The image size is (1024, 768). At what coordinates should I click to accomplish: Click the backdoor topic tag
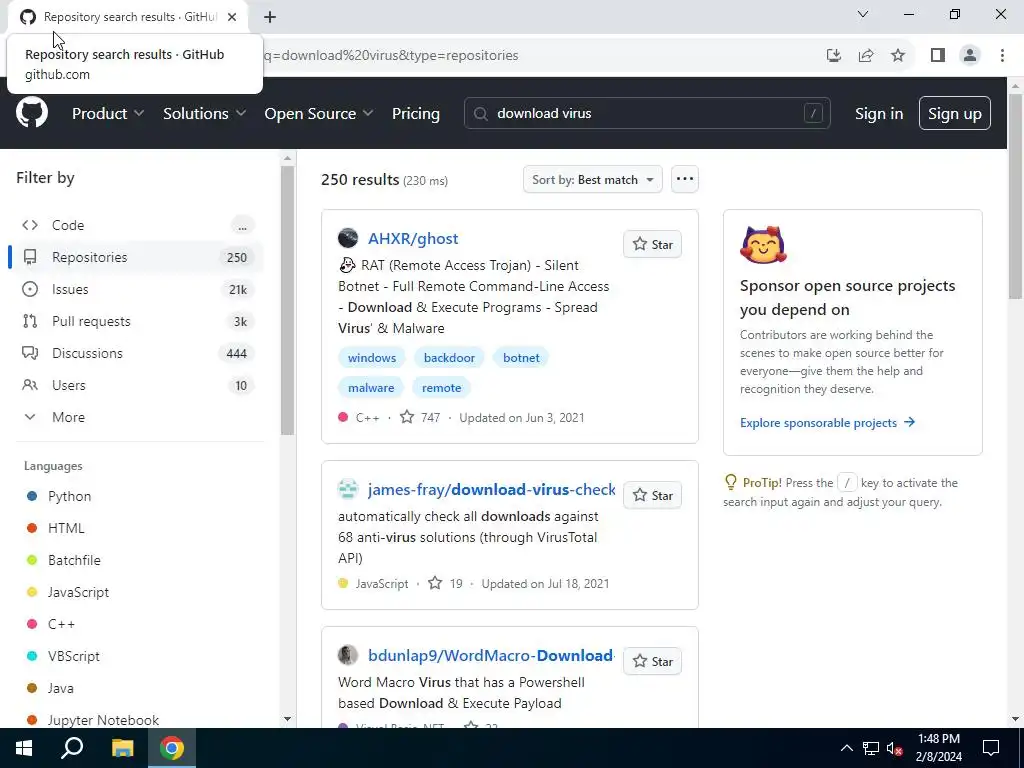pyautogui.click(x=449, y=358)
